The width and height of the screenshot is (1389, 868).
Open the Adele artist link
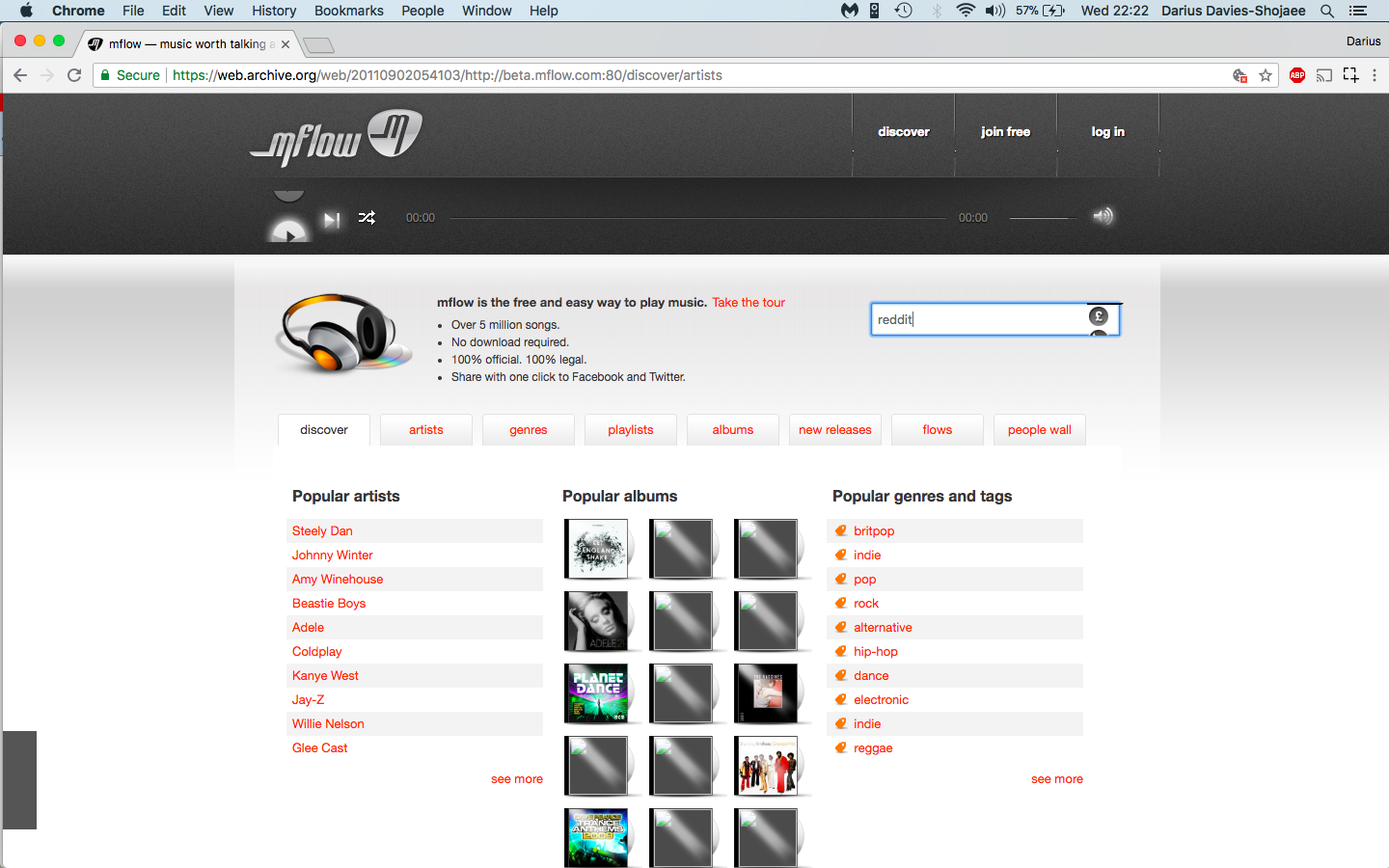[x=308, y=628]
